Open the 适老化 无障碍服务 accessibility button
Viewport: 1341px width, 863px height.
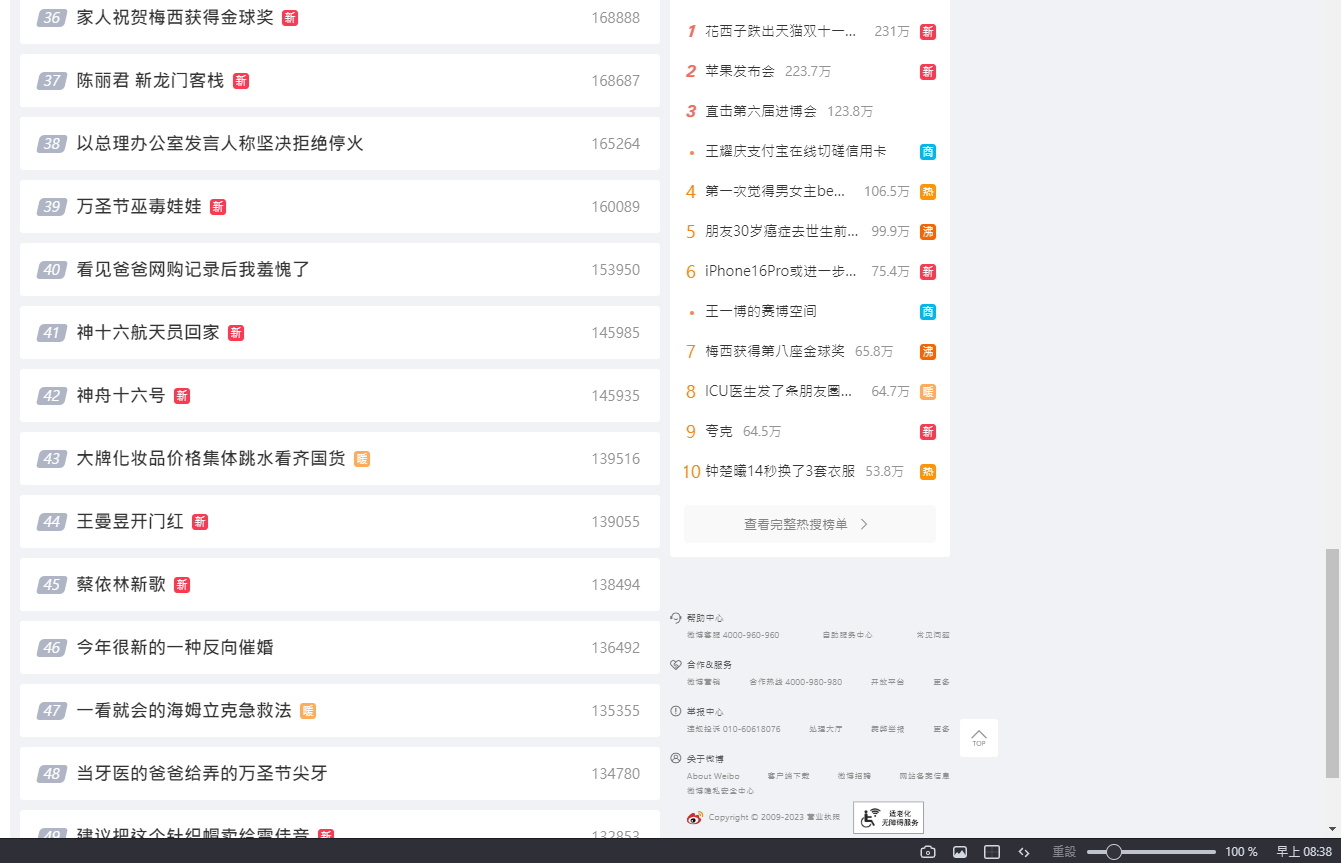tap(888, 818)
